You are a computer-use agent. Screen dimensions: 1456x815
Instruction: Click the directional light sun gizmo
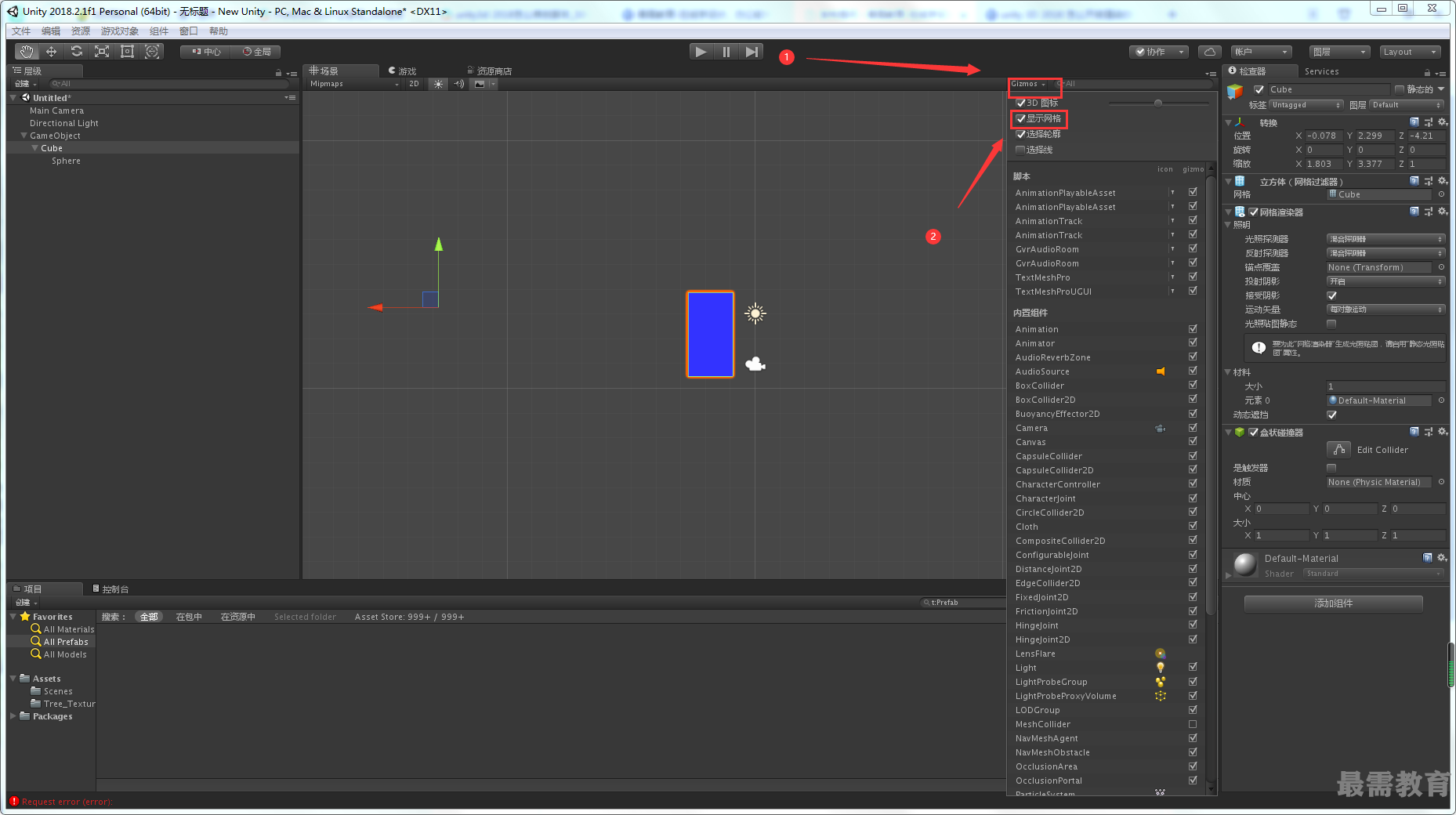pyautogui.click(x=755, y=313)
